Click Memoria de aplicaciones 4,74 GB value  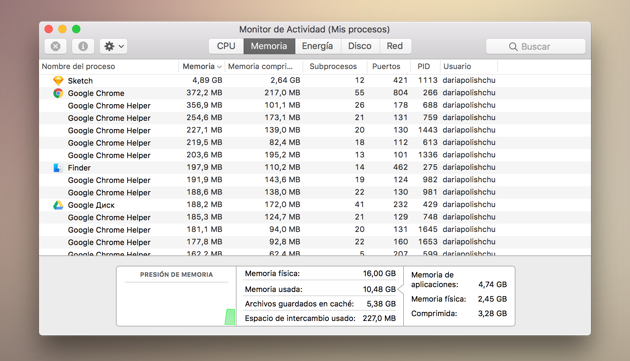click(x=492, y=285)
